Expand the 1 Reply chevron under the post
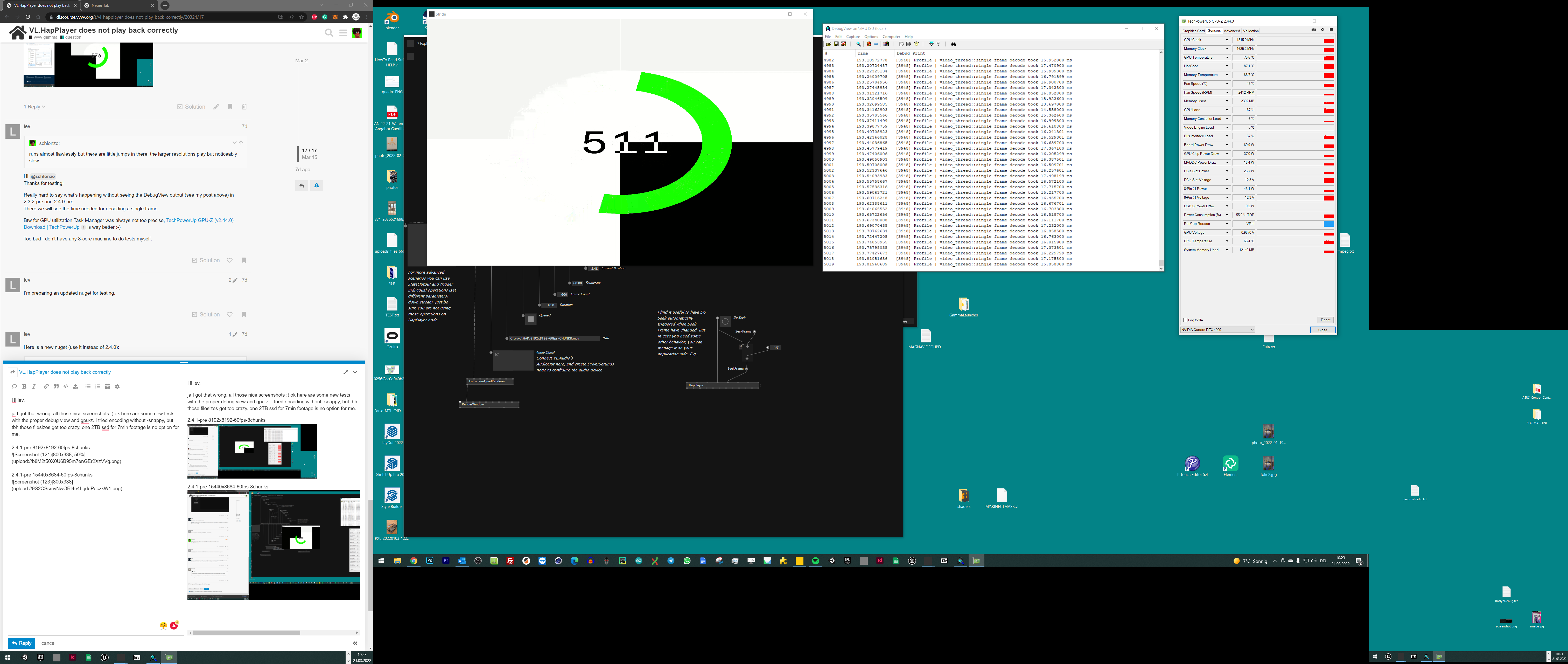This screenshot has width=1568, height=664. tap(44, 107)
